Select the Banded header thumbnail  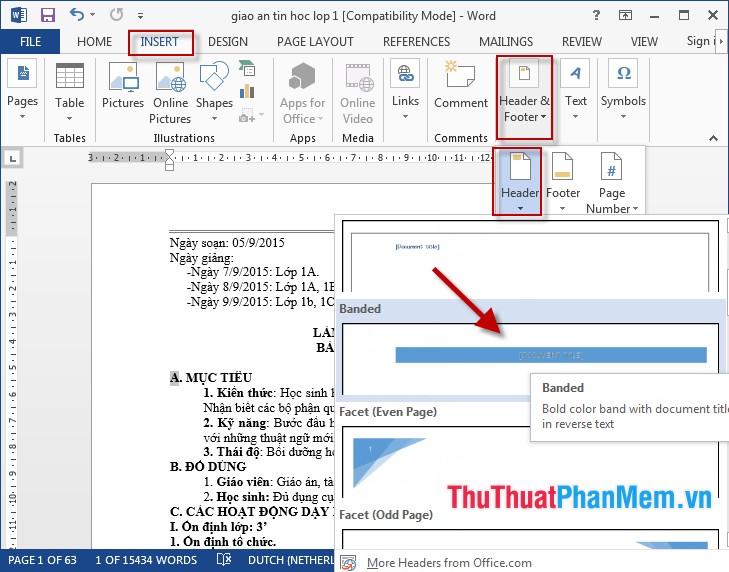point(530,359)
